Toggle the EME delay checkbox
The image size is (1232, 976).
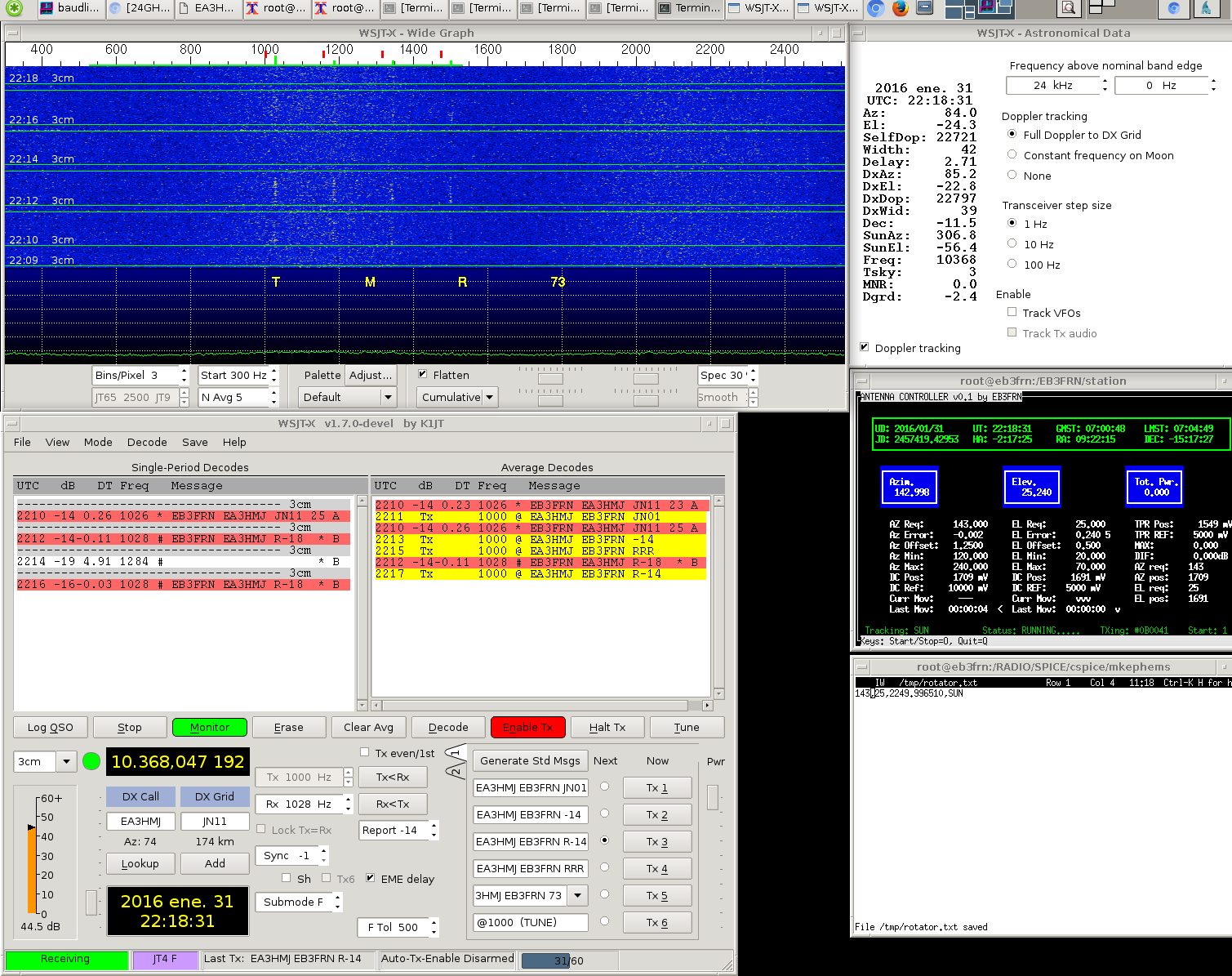(370, 878)
